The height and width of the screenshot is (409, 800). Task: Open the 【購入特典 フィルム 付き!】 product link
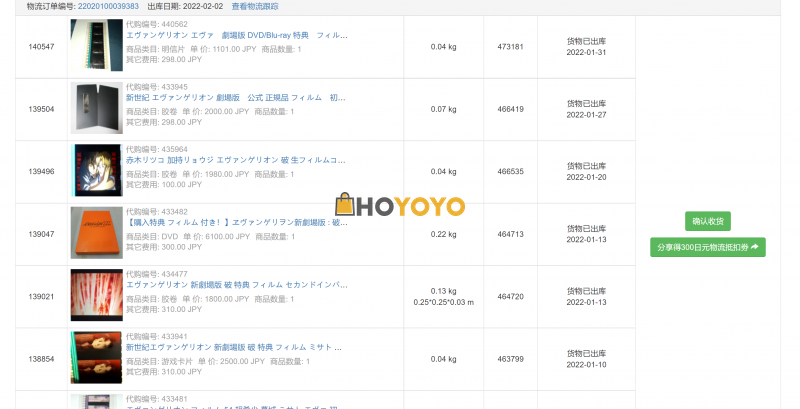(x=237, y=222)
